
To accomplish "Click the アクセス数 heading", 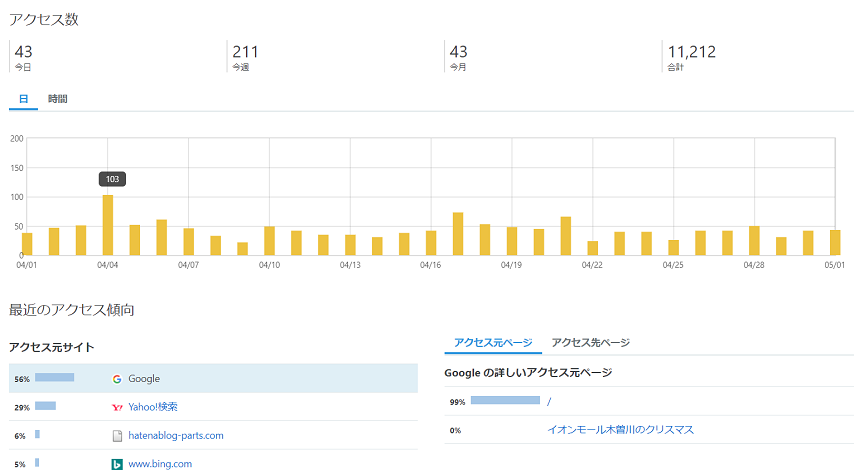I will pyautogui.click(x=44, y=20).
